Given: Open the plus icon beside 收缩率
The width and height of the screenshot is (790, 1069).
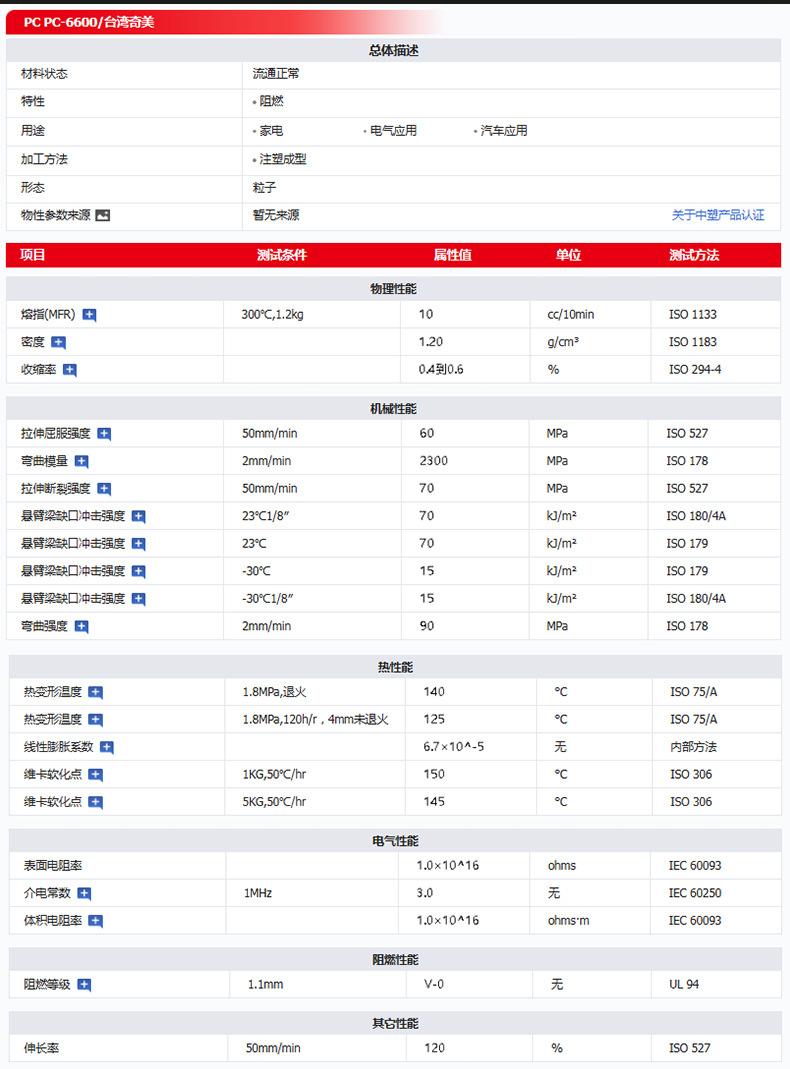Looking at the screenshot, I should (70, 370).
